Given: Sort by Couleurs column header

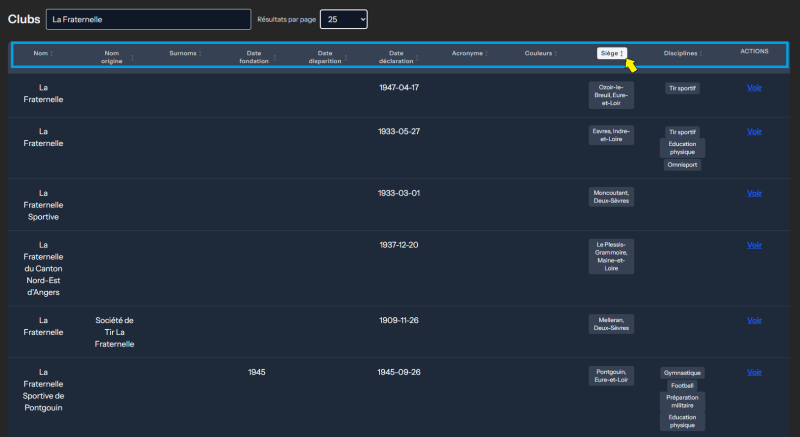Looking at the screenshot, I should 541,53.
